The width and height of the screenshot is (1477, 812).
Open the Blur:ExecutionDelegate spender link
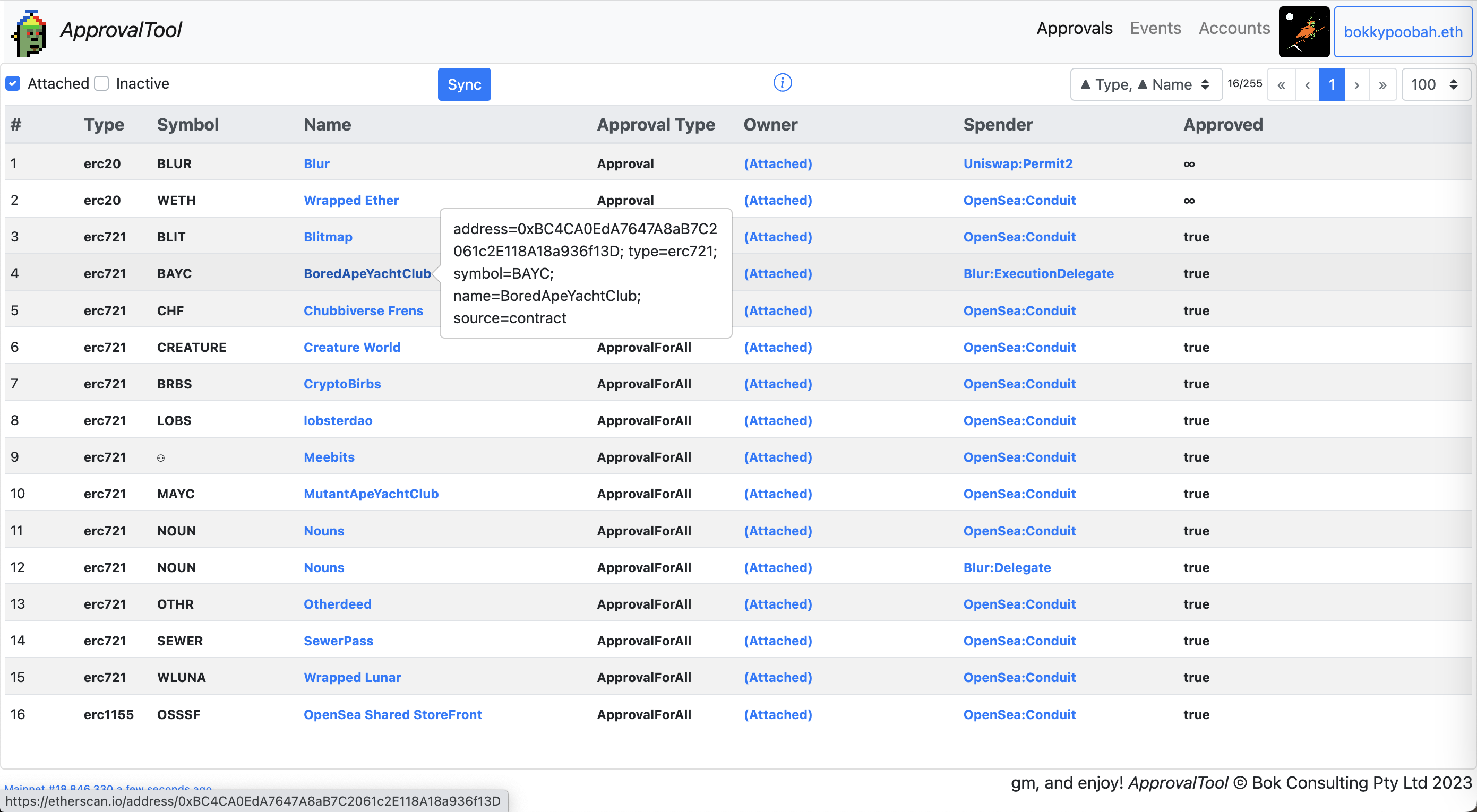pos(1038,273)
